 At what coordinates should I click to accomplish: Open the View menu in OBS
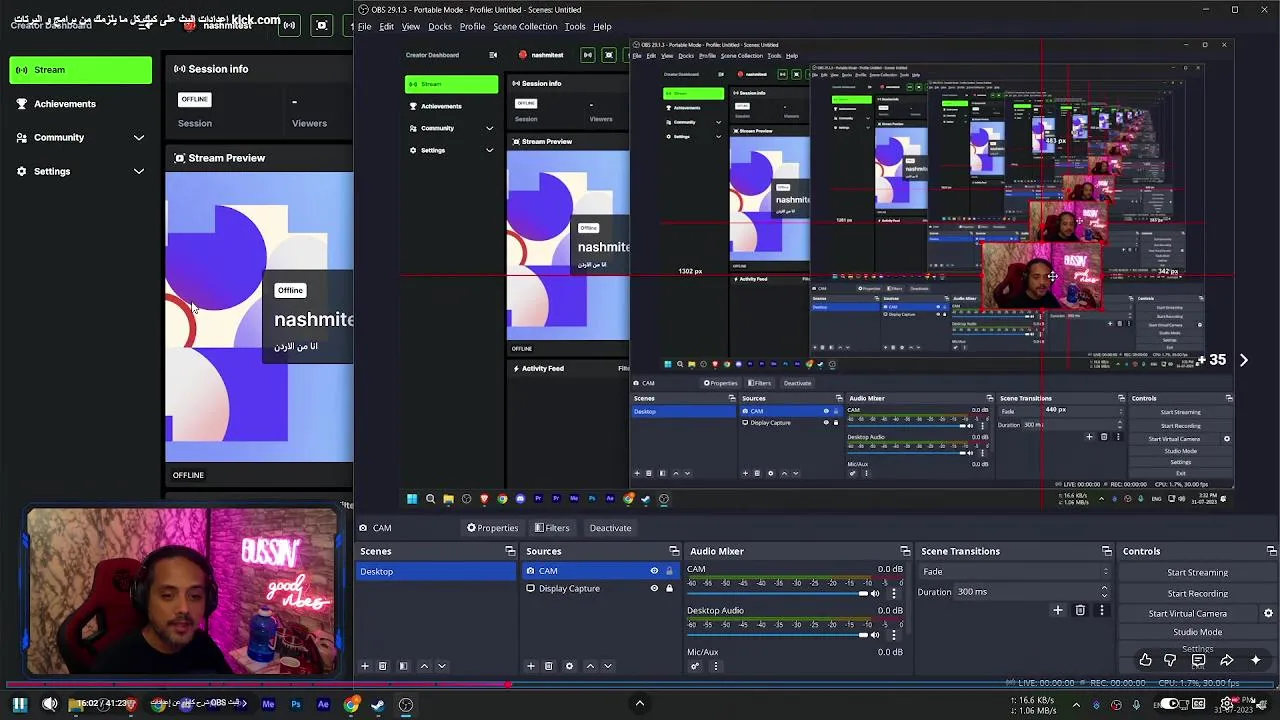[x=410, y=26]
